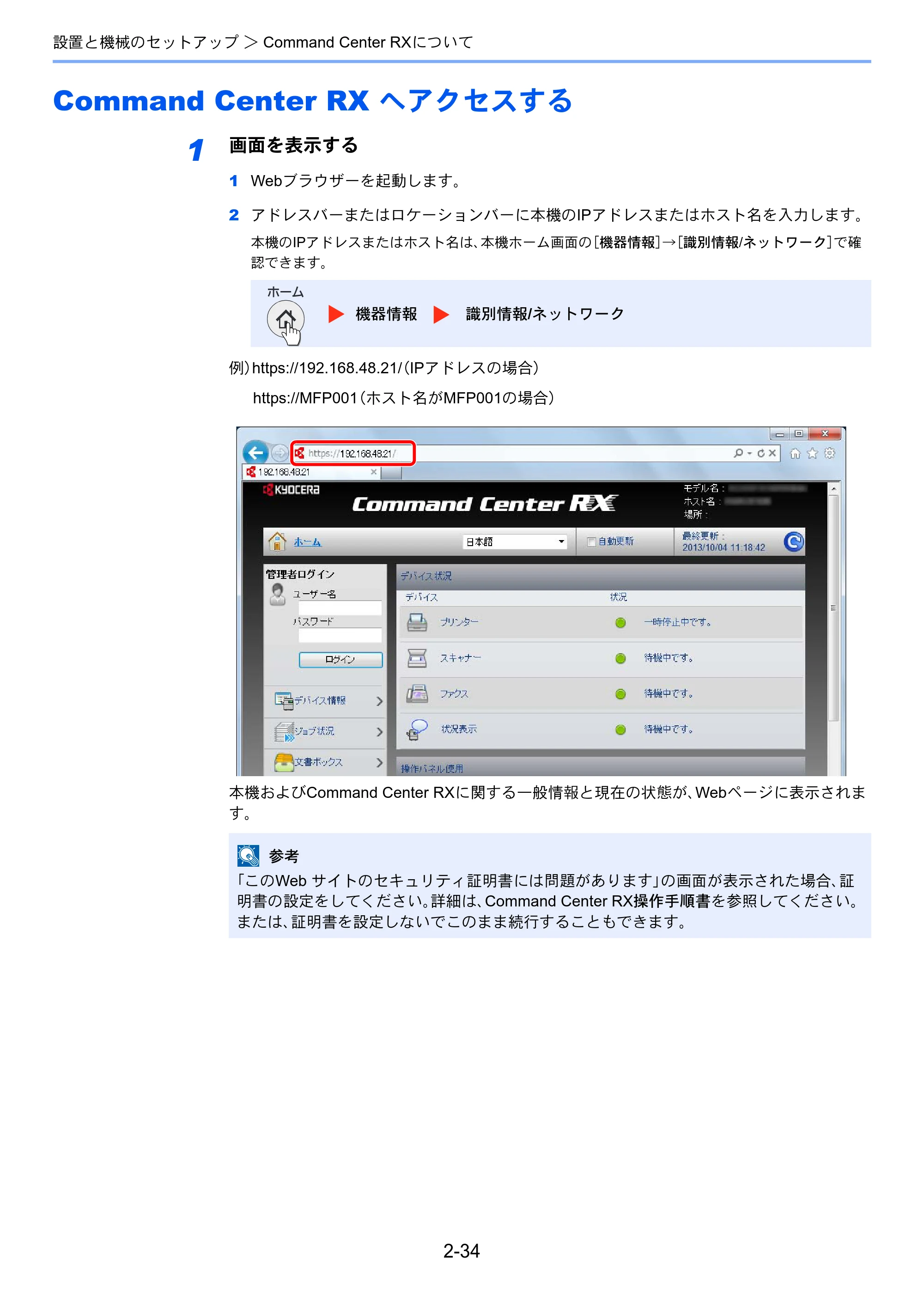This screenshot has height=1307, width=924.
Task: Open the favorites star icon
Action: click(x=812, y=453)
